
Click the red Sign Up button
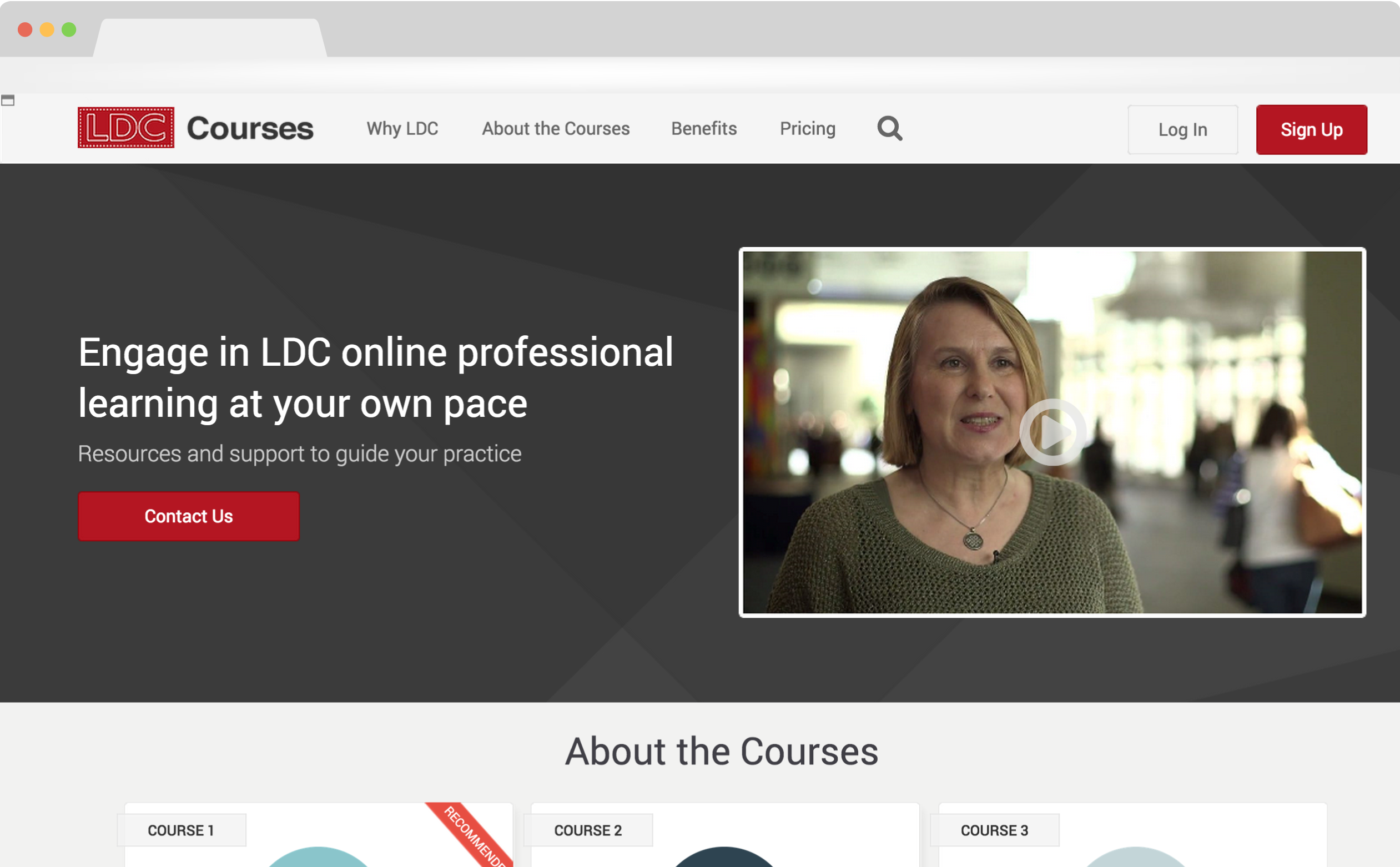coord(1312,129)
